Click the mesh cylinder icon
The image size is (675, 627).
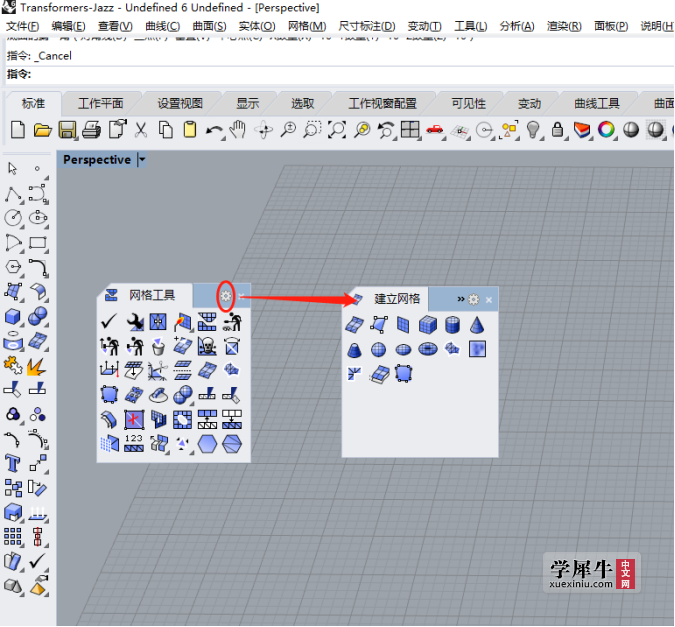click(452, 325)
